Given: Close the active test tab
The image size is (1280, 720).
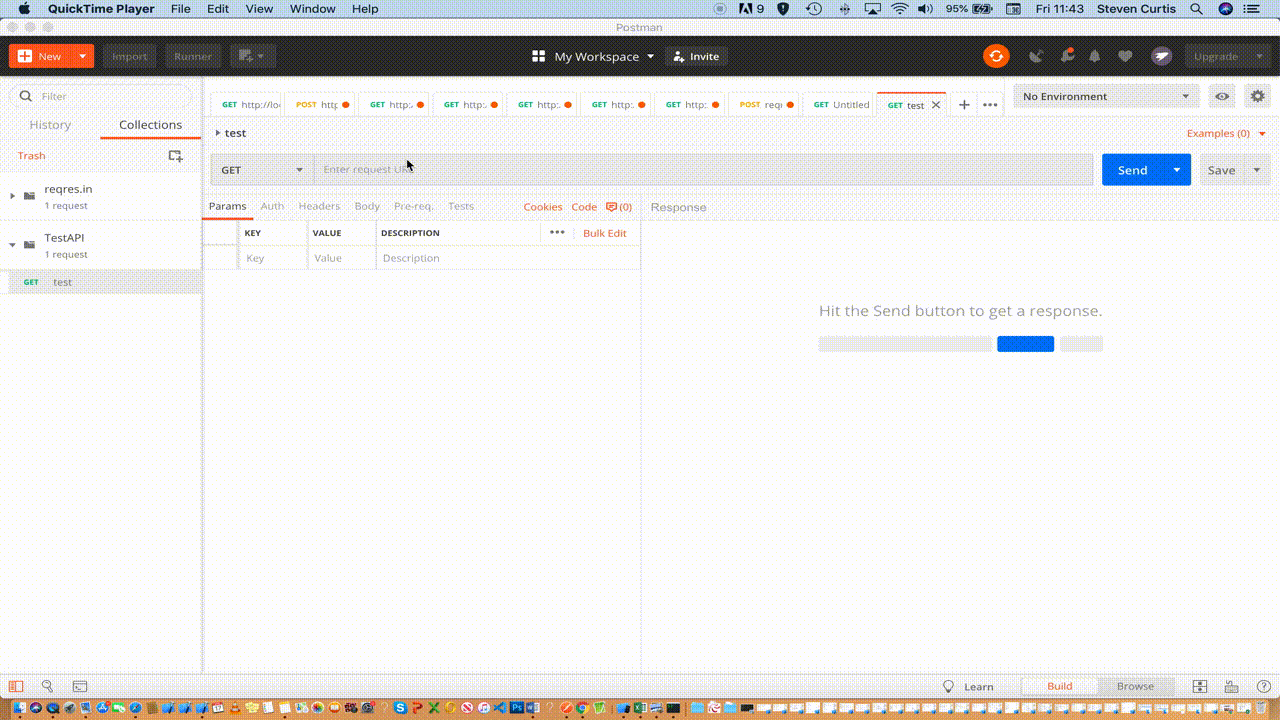Looking at the screenshot, I should (936, 104).
